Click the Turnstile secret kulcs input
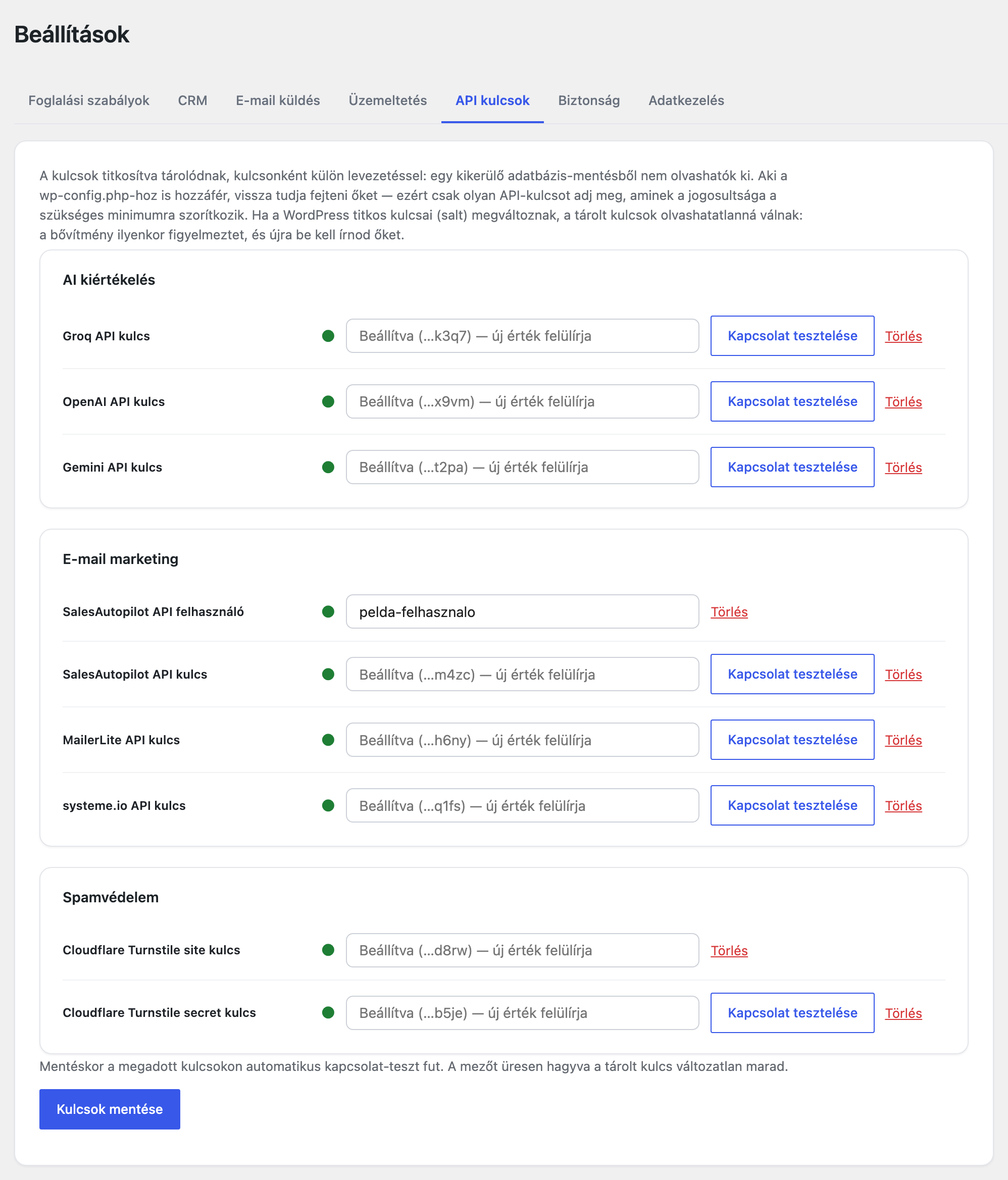 [522, 1012]
